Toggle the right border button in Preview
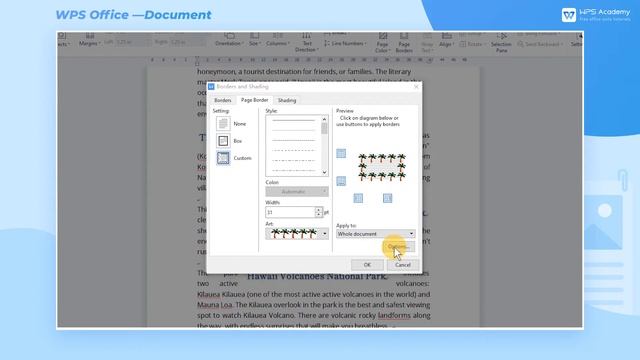640x360 pixels. (x=387, y=198)
